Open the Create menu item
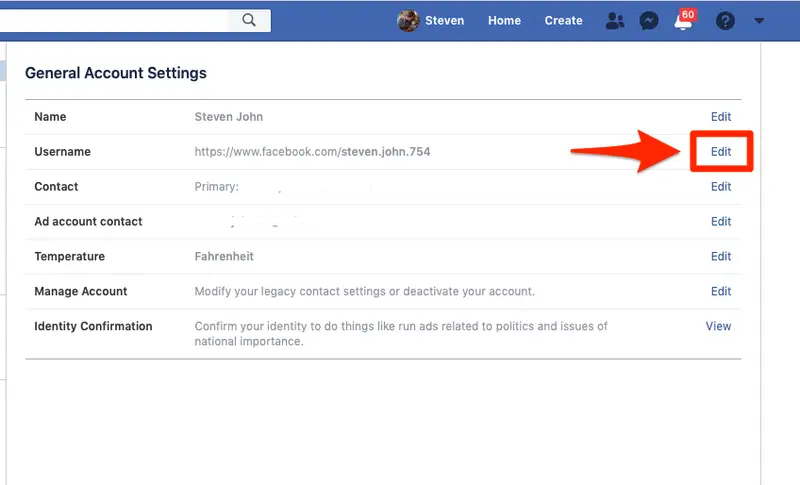 click(563, 21)
